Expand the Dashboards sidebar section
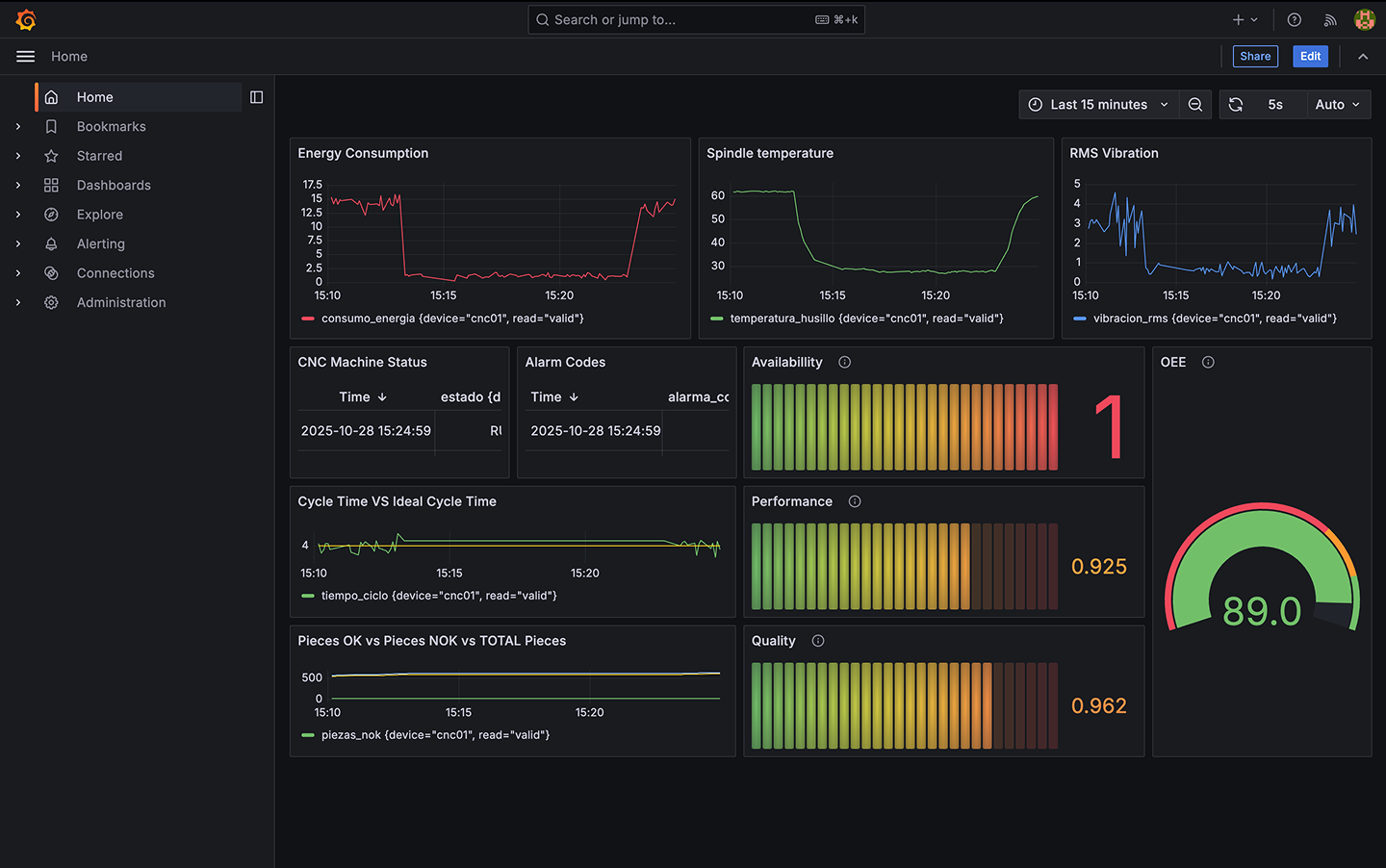 click(x=18, y=186)
